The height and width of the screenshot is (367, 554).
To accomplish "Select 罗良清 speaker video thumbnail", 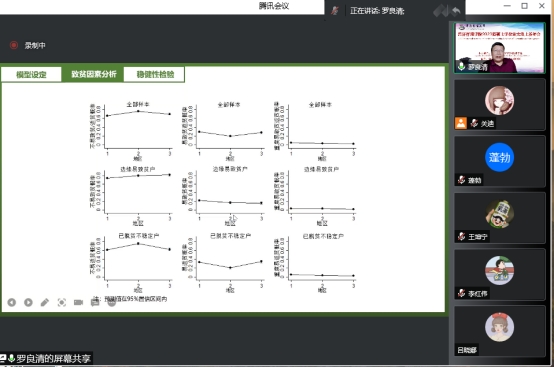I will 499,48.
